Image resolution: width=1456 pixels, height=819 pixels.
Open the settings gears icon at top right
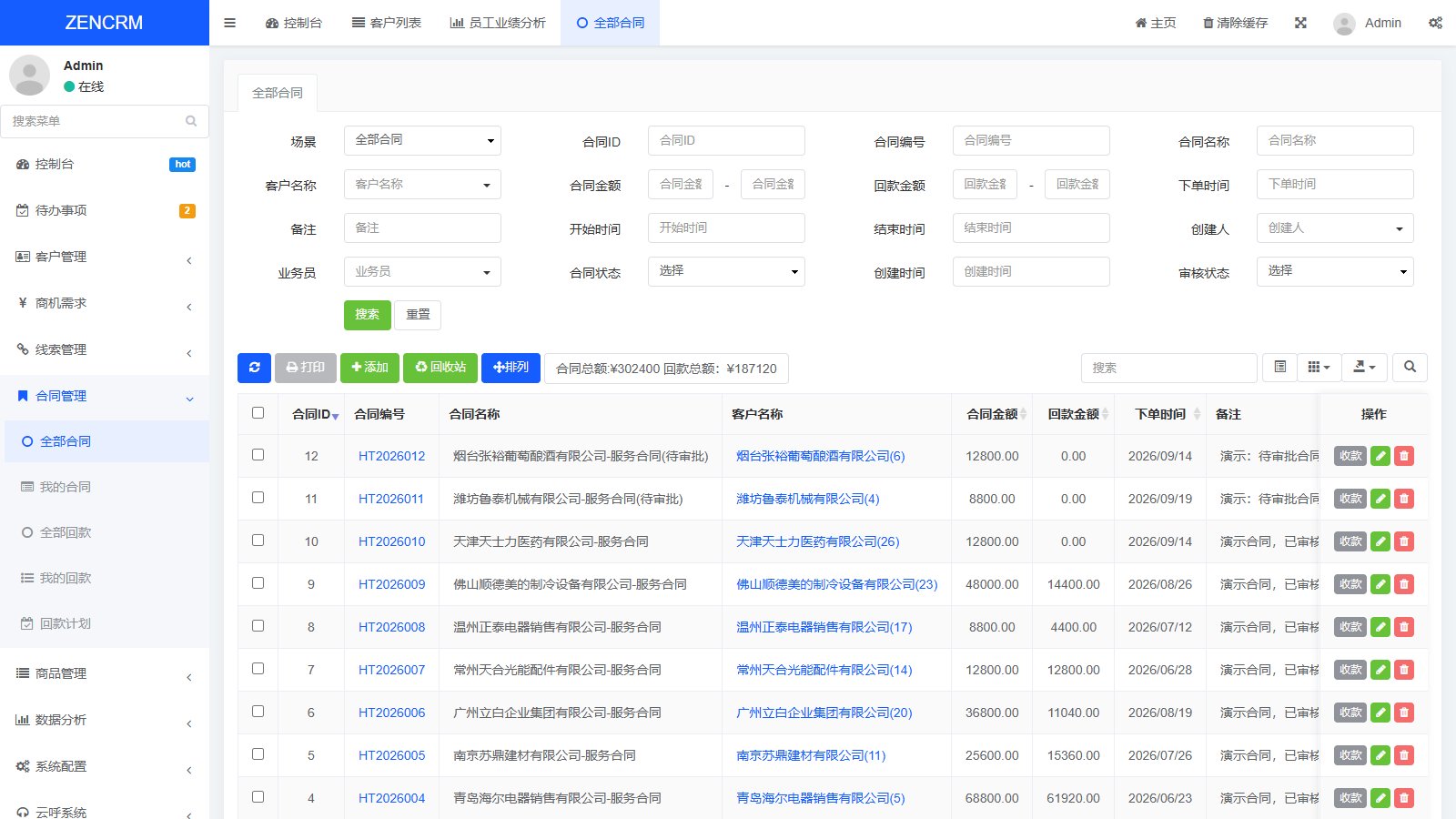(1435, 23)
